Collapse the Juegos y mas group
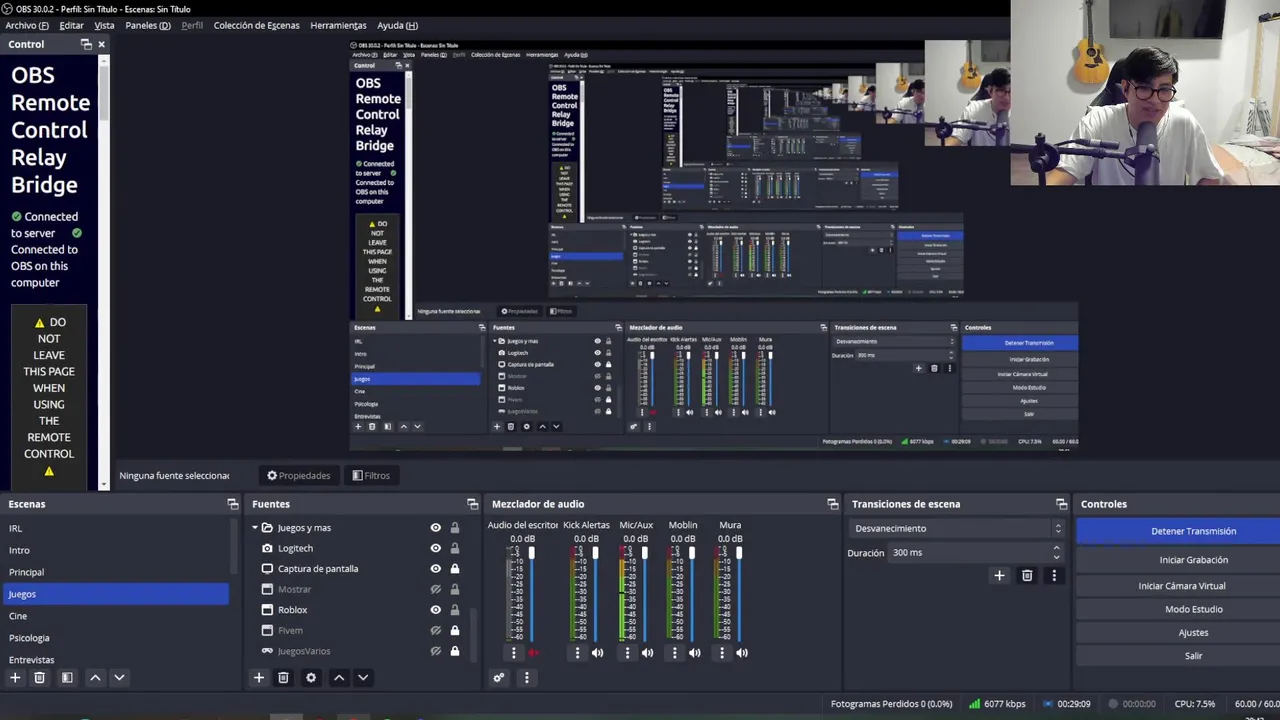Image resolution: width=1280 pixels, height=720 pixels. [x=255, y=528]
